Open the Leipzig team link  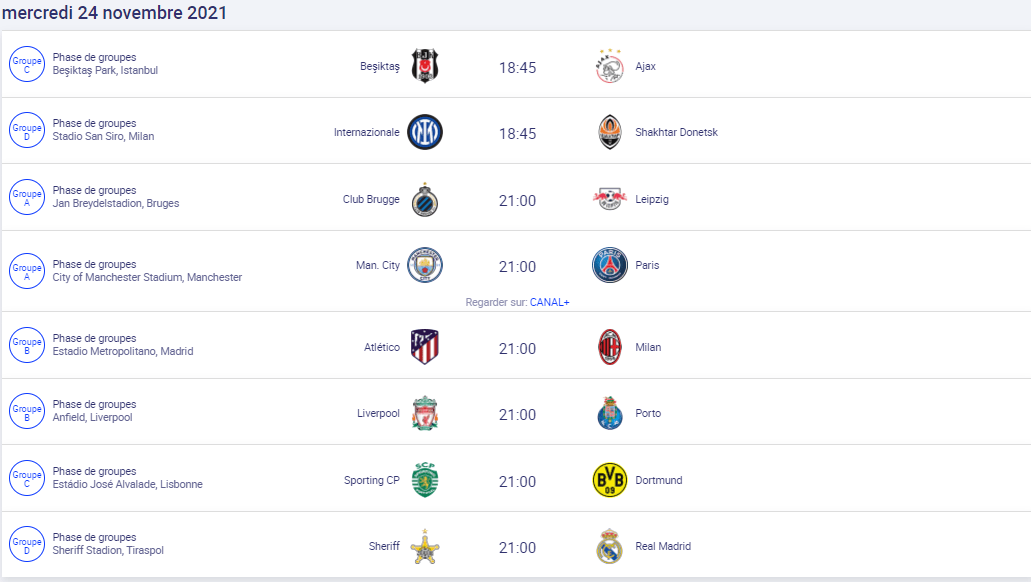tap(652, 199)
